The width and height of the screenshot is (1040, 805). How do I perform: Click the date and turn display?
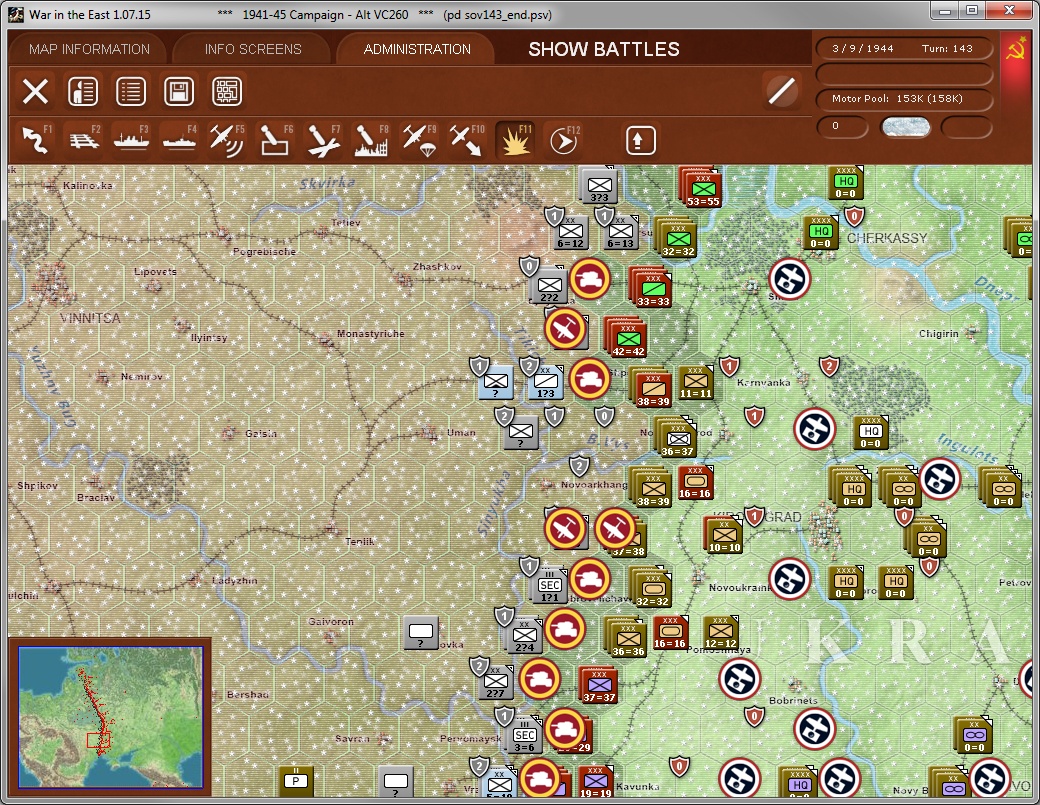tap(903, 48)
